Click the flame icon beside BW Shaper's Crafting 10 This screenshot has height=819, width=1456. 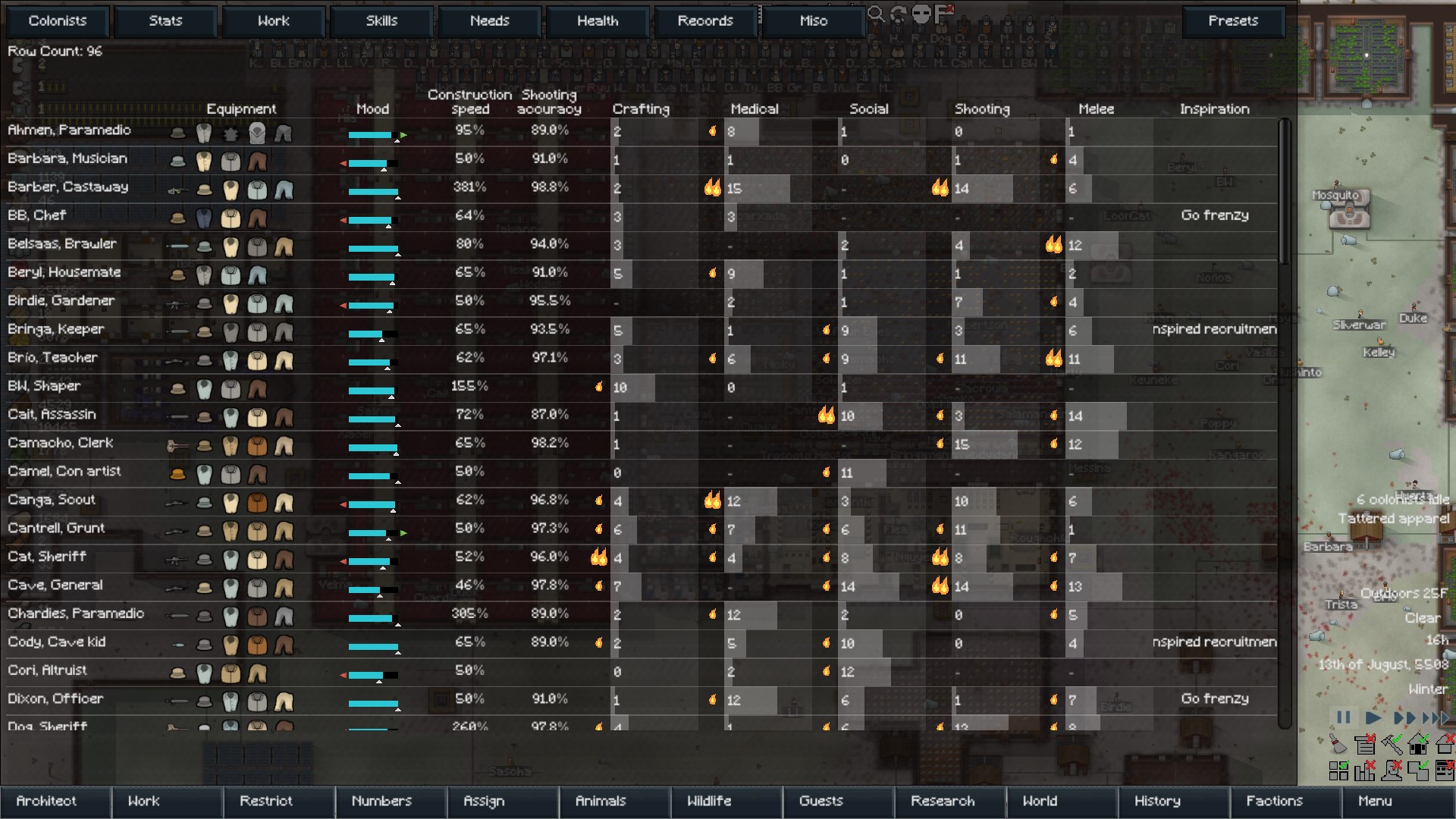(599, 387)
